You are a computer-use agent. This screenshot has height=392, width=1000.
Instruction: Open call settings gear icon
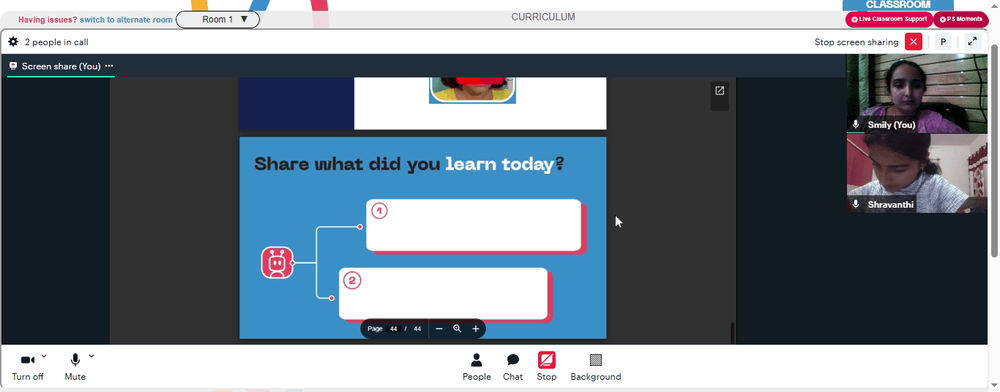(x=13, y=42)
